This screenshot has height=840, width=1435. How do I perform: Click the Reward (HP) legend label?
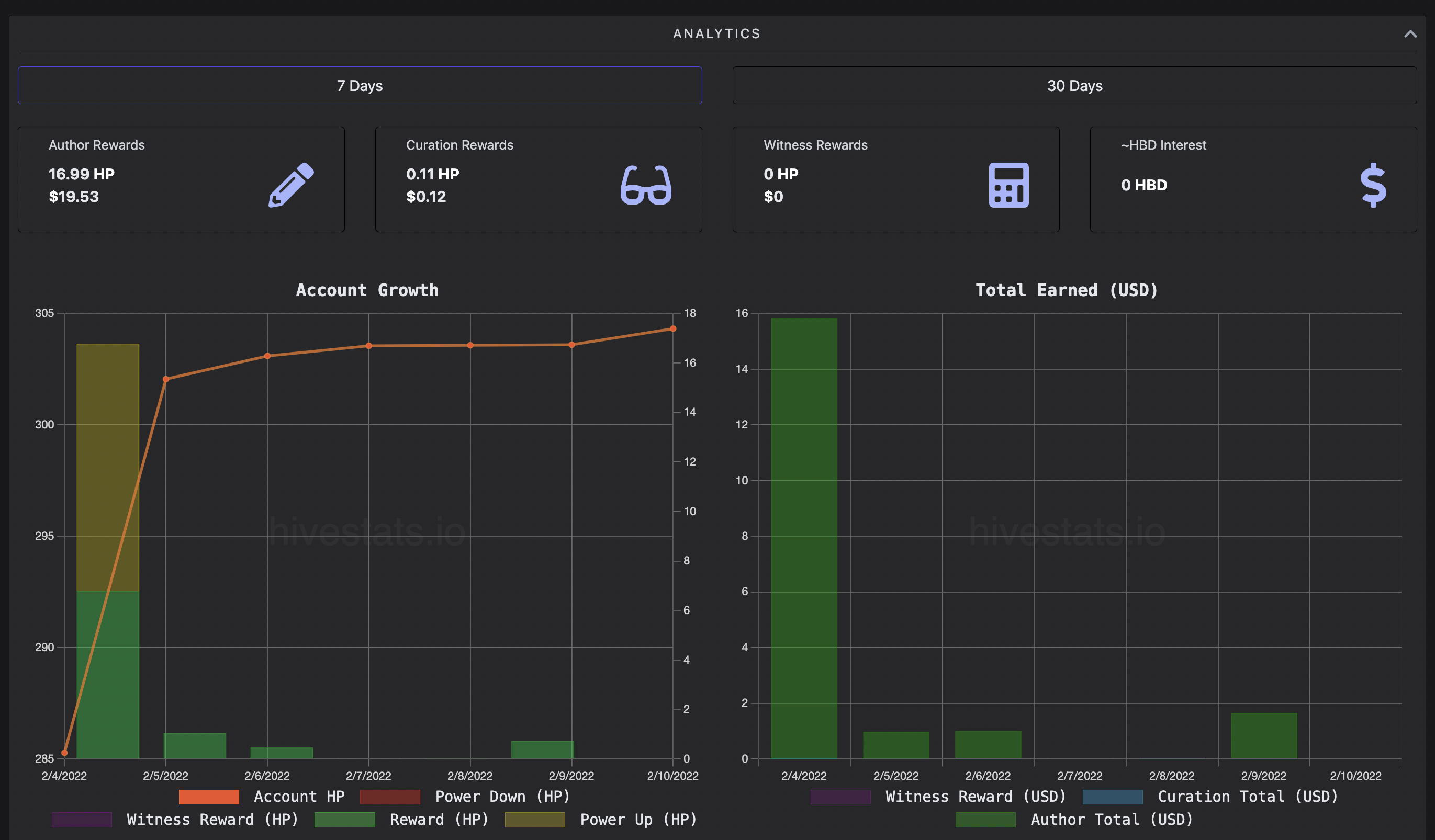(x=439, y=820)
